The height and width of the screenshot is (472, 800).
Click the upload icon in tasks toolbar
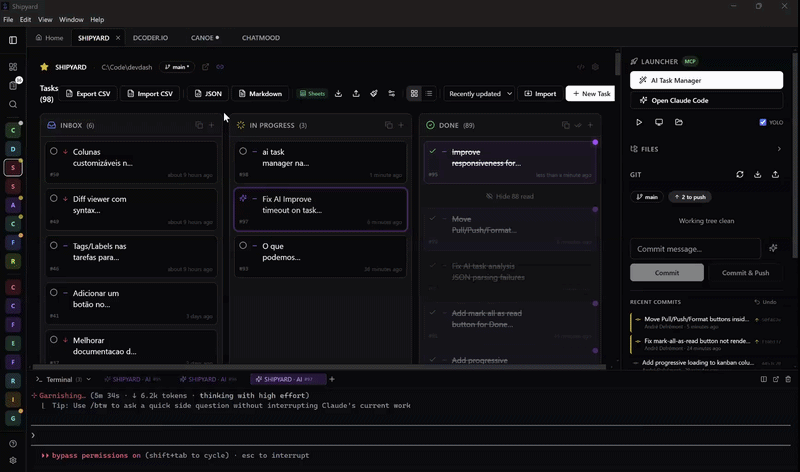pos(356,93)
